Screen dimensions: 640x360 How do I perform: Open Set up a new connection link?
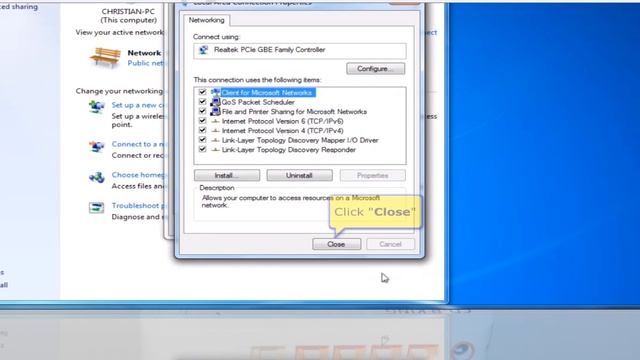click(138, 105)
